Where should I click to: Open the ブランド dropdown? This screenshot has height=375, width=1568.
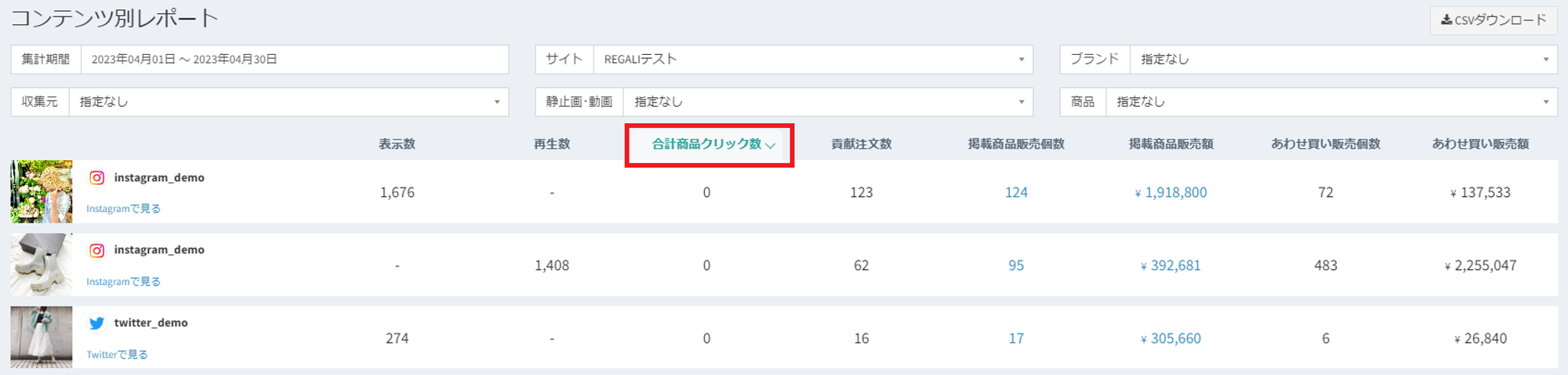tap(1342, 60)
